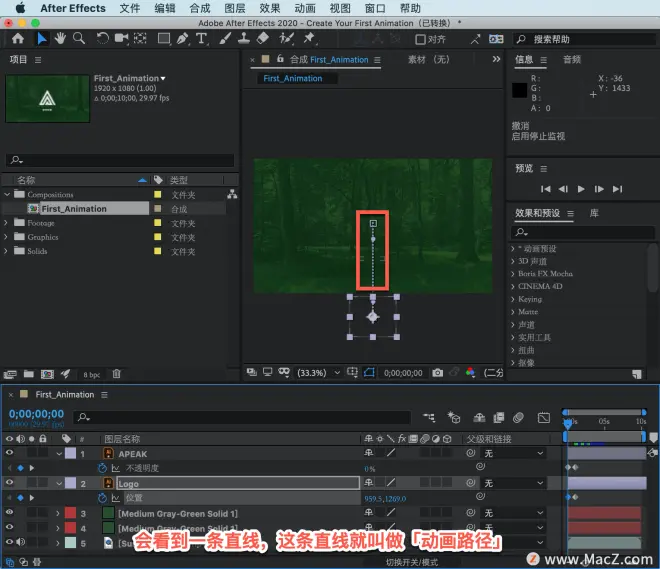Jump to last frame in preview
The height and width of the screenshot is (569, 660).
point(617,189)
